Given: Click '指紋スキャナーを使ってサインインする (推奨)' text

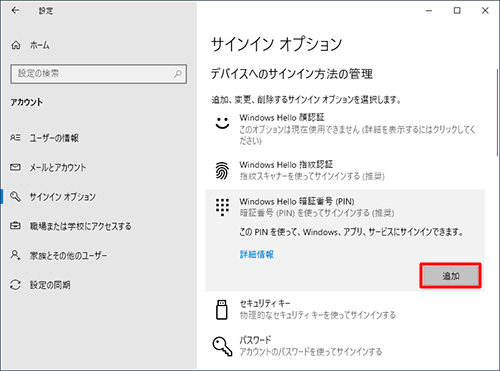Looking at the screenshot, I should coord(312,176).
